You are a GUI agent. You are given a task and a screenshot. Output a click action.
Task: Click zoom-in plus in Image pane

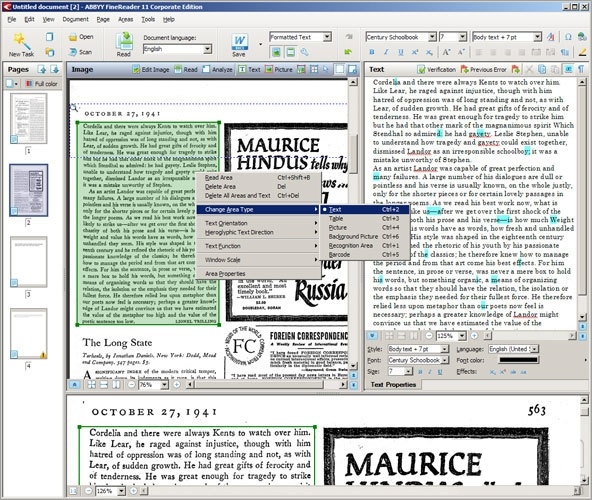point(176,385)
